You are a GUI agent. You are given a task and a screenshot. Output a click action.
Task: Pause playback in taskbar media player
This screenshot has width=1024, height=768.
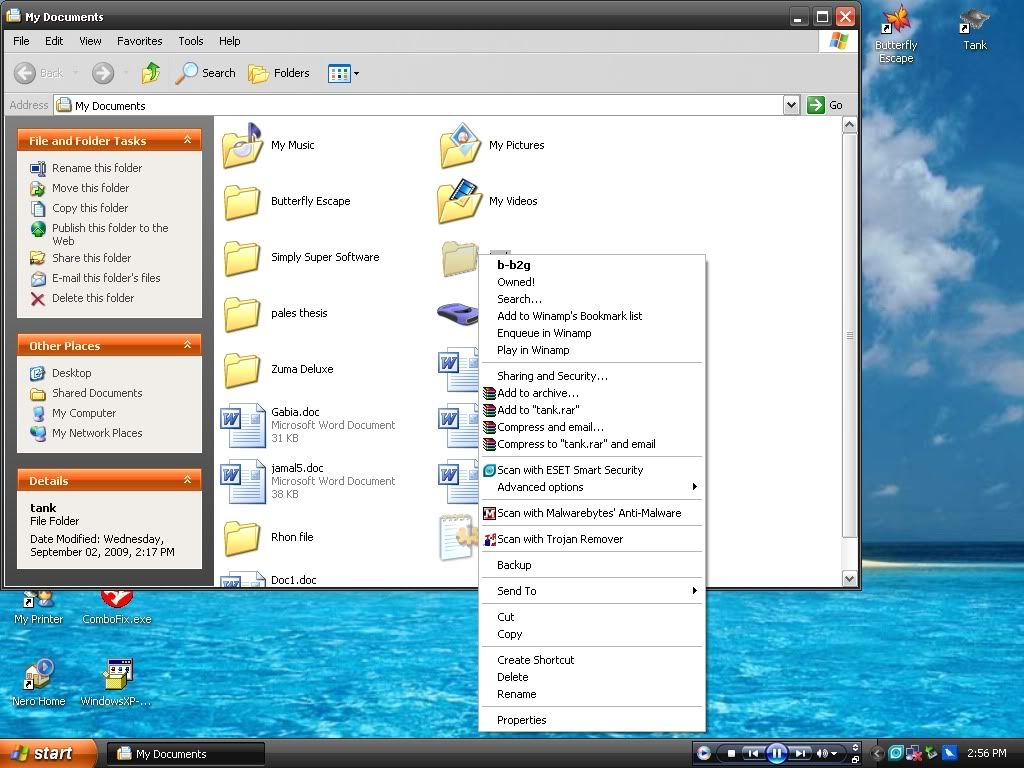(776, 753)
